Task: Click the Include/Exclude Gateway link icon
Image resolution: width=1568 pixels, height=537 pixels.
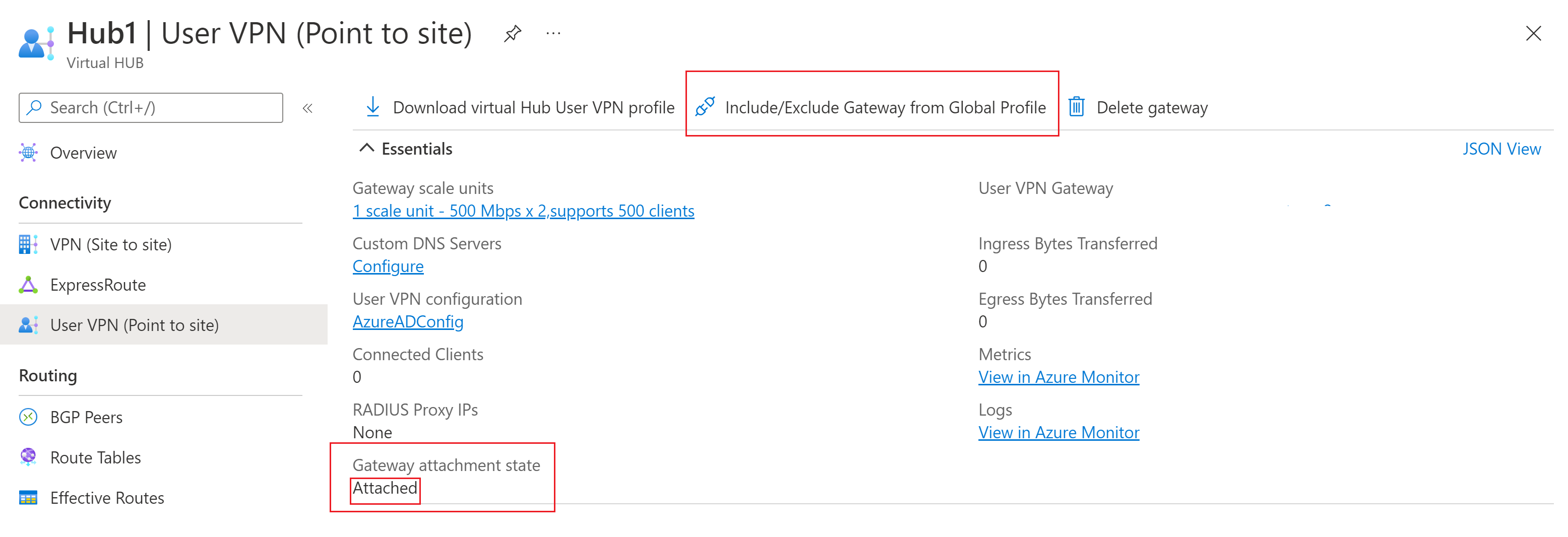Action: (705, 107)
